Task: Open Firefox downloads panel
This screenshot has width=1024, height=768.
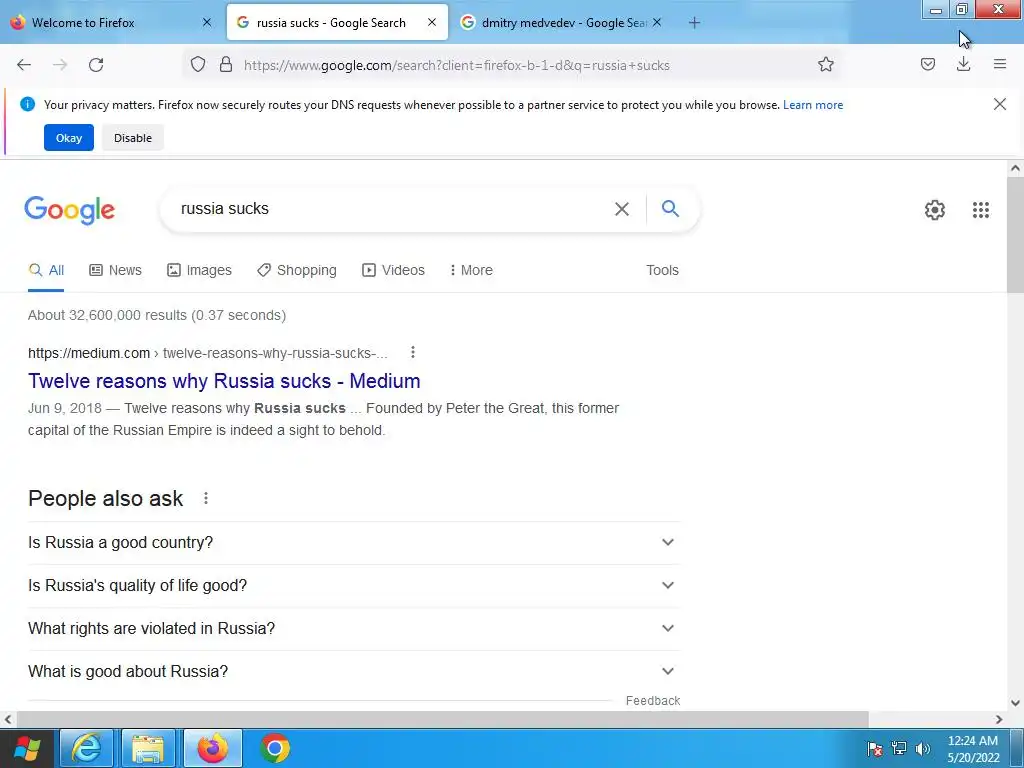Action: [x=963, y=64]
